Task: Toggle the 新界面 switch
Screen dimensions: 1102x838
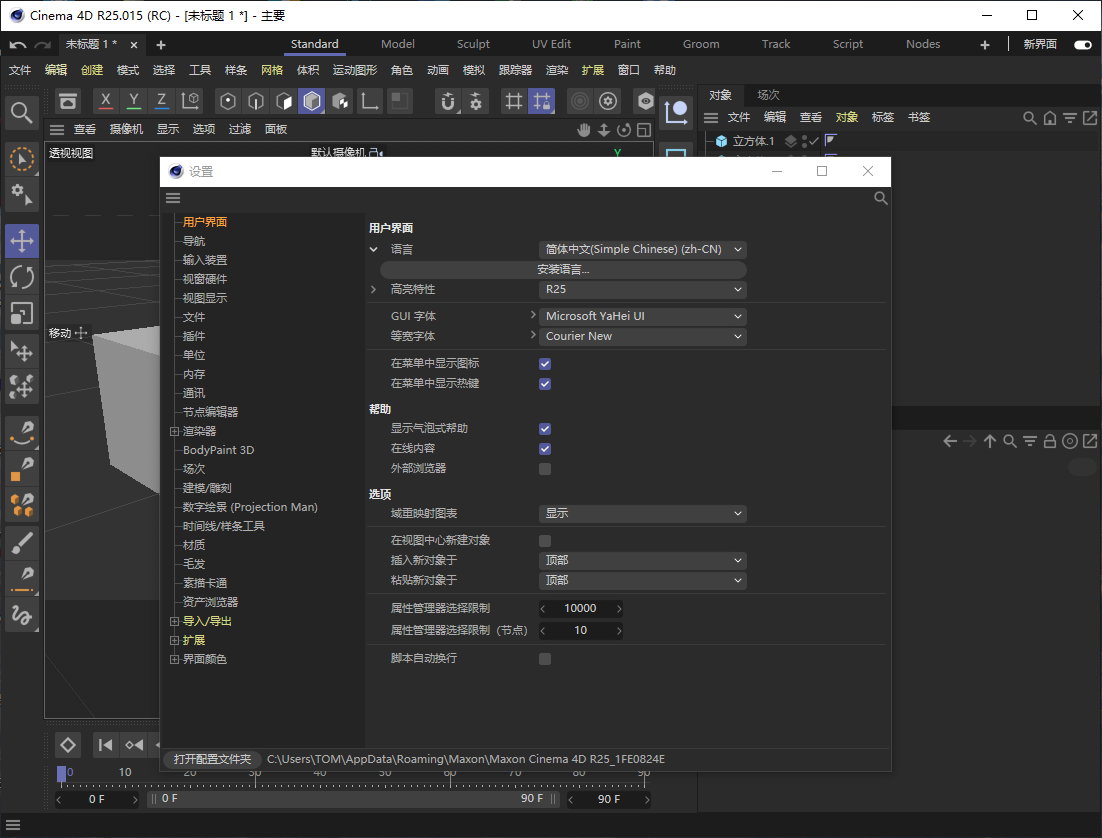Action: point(1083,44)
